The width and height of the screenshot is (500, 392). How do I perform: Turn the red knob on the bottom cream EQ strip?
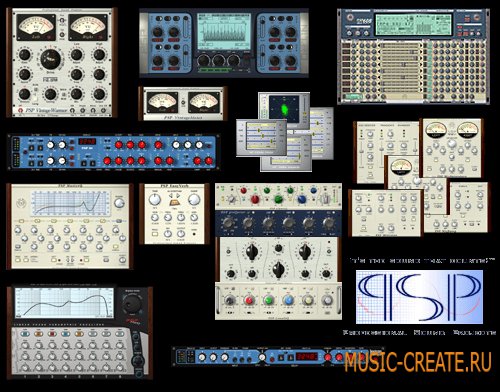[x=249, y=300]
